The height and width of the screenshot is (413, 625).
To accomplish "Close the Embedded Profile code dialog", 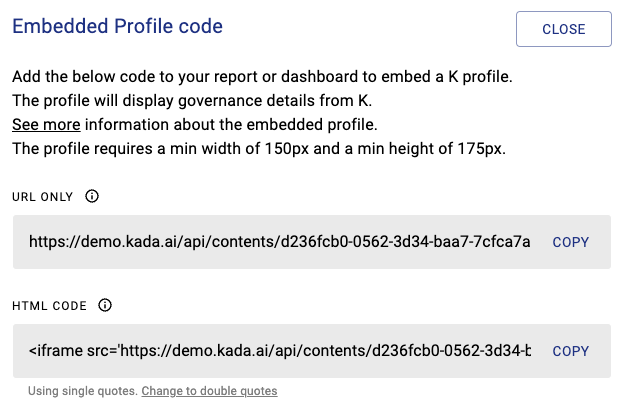I will coord(563,29).
